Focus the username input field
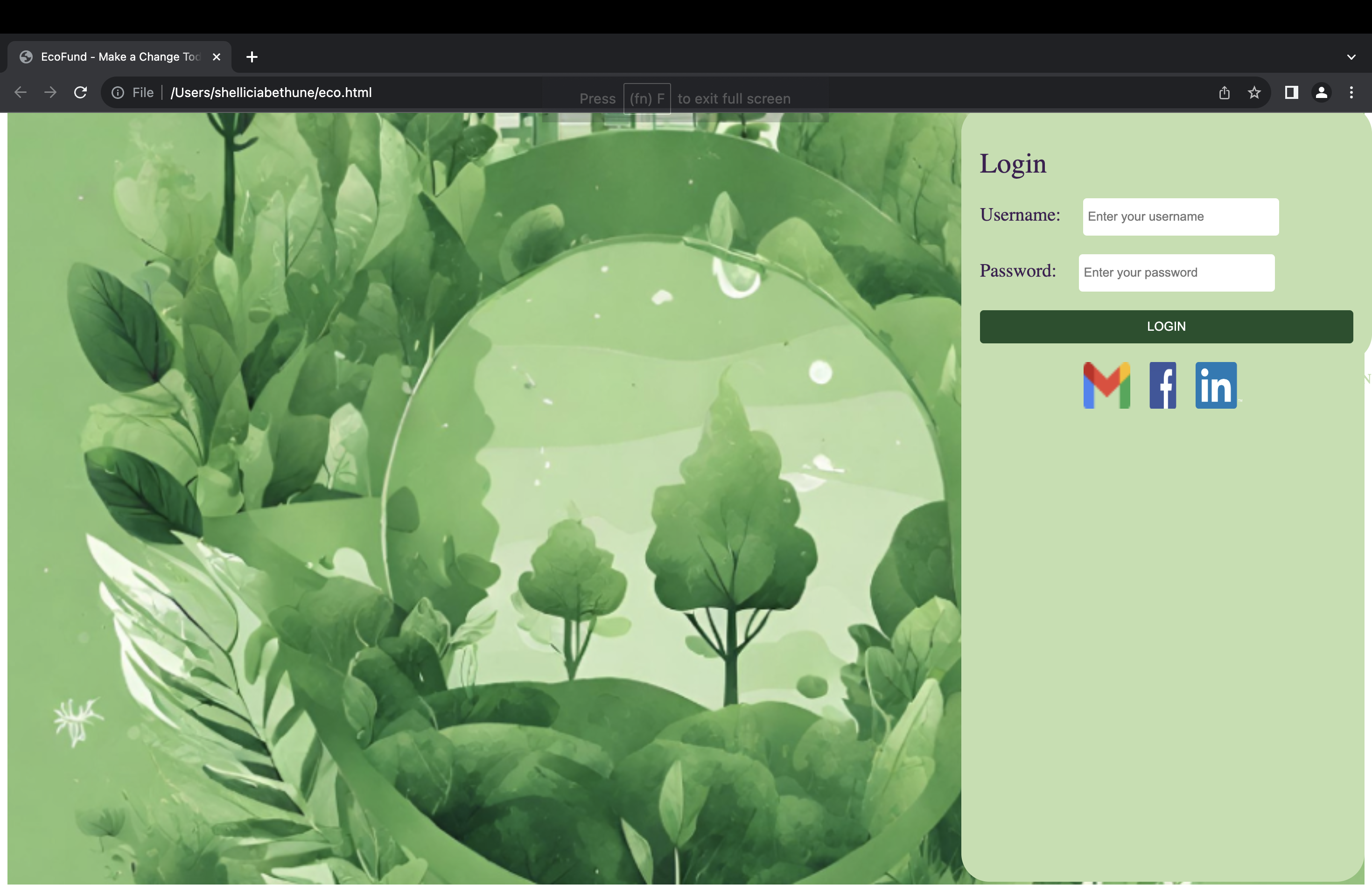 [1180, 216]
